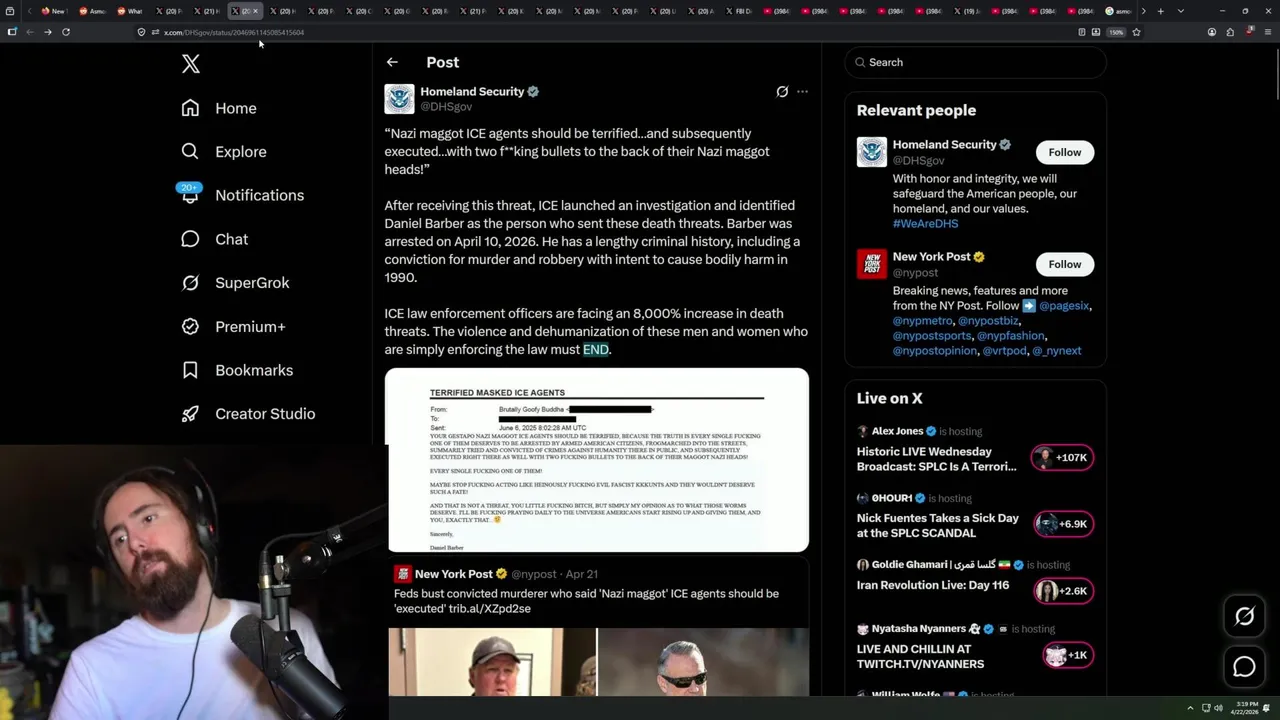Open the SuperGrok icon in sidebar

pos(190,283)
